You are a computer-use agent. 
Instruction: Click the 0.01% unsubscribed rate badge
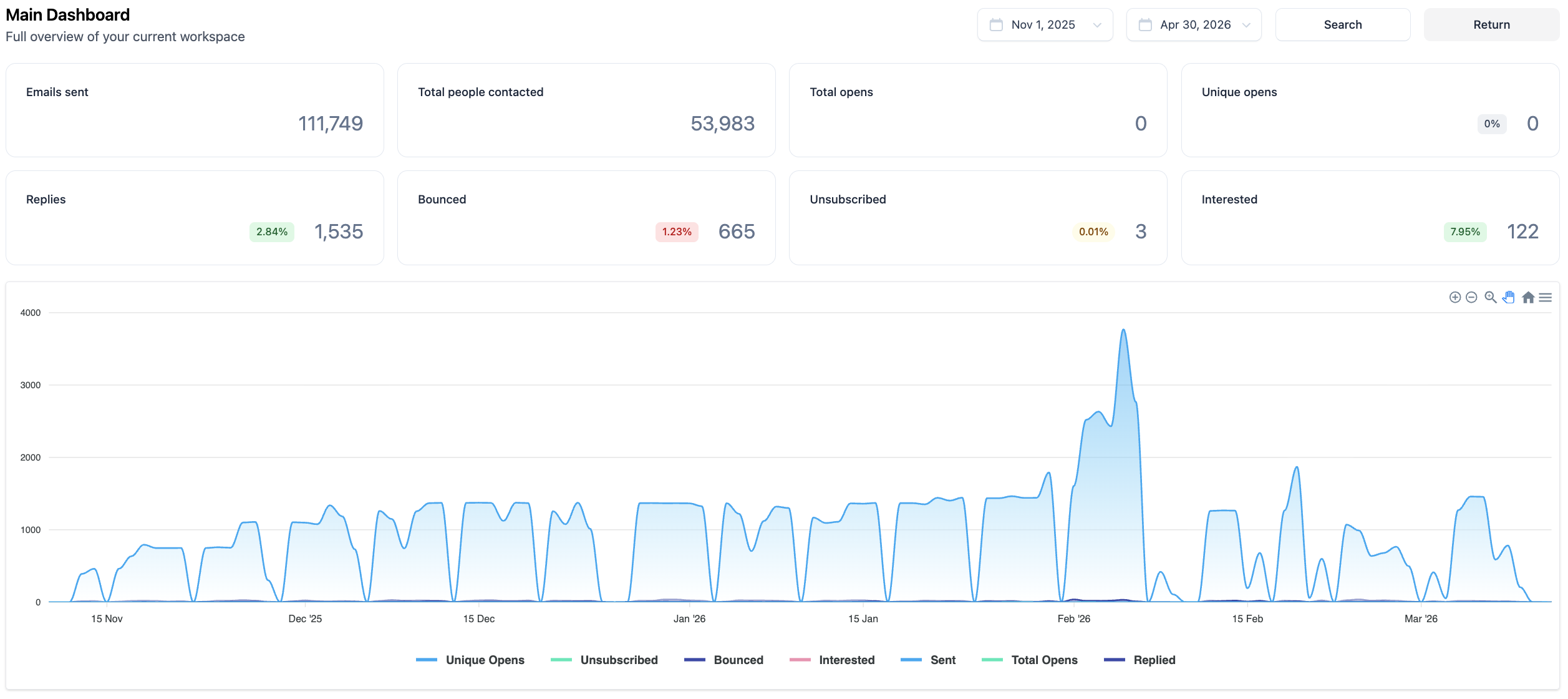1093,232
